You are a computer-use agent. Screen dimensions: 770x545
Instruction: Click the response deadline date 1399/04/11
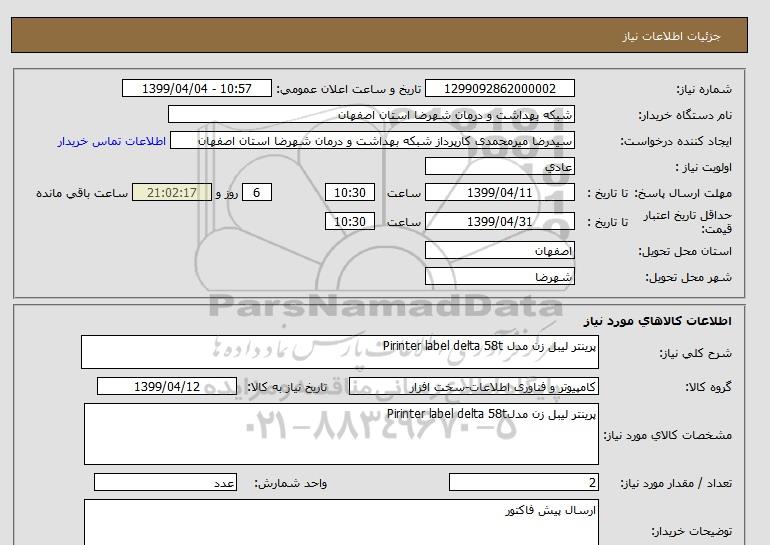point(499,192)
